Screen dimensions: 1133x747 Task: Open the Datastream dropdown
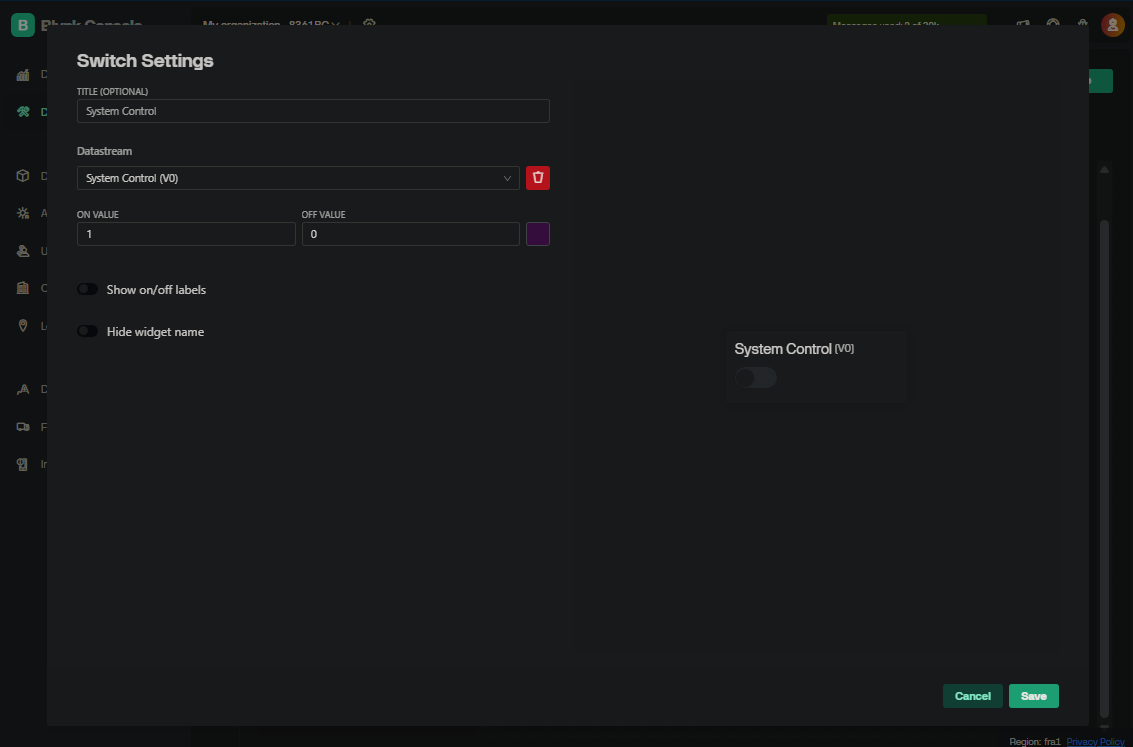(x=298, y=178)
